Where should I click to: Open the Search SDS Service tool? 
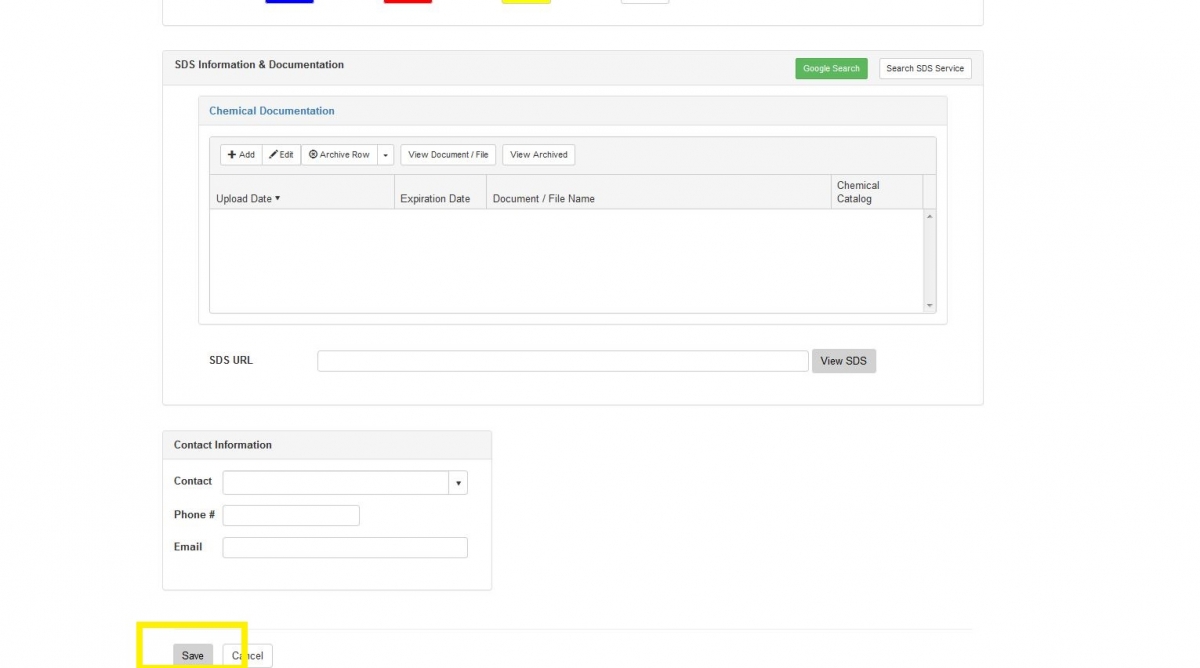tap(924, 69)
